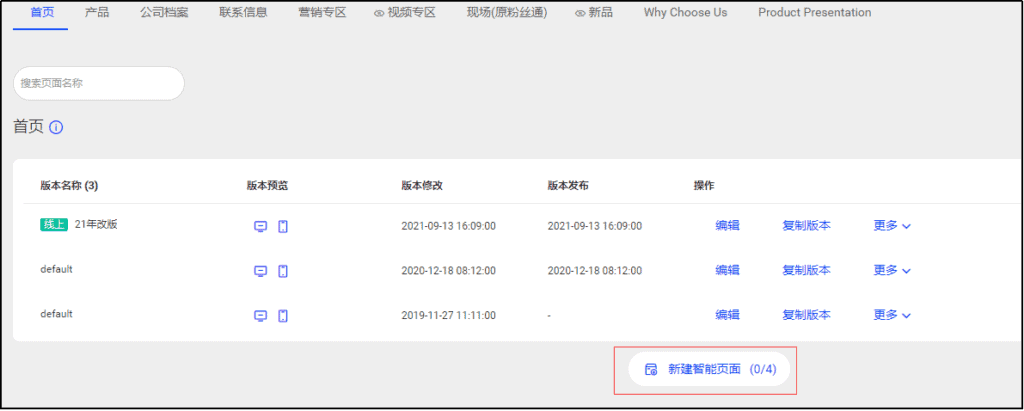
Task: Click 新建智能页面 (0/4) button
Action: click(710, 369)
